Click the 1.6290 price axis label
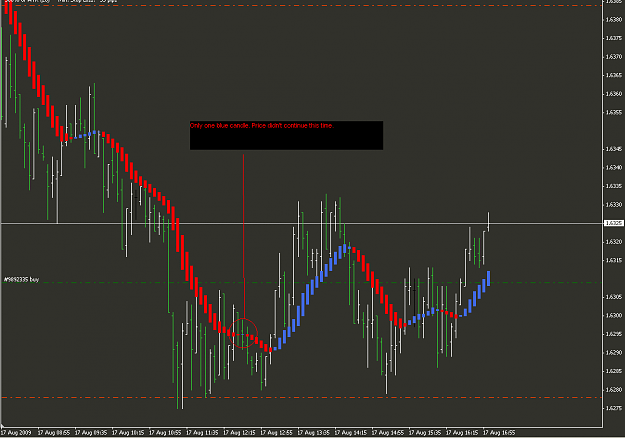625x438 pixels. click(x=614, y=353)
